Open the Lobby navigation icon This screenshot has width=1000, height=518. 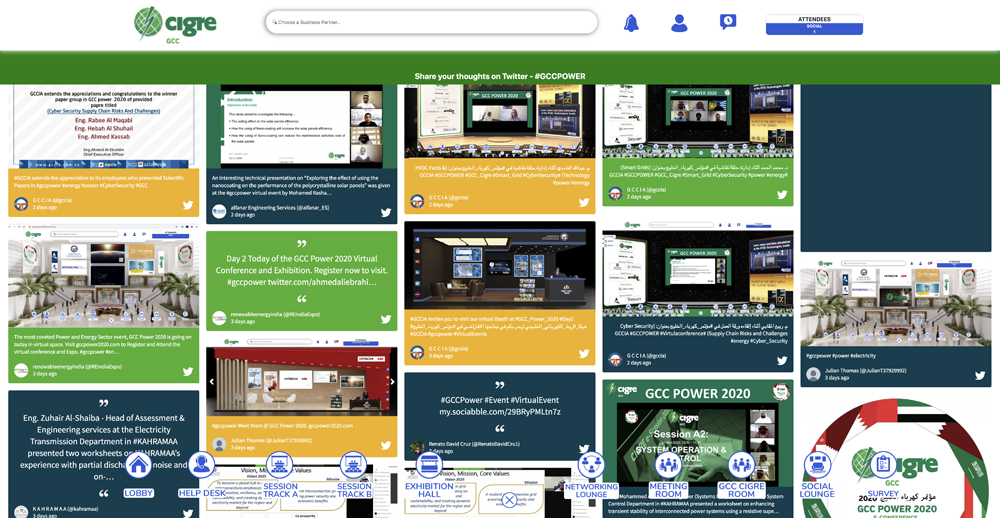(138, 466)
